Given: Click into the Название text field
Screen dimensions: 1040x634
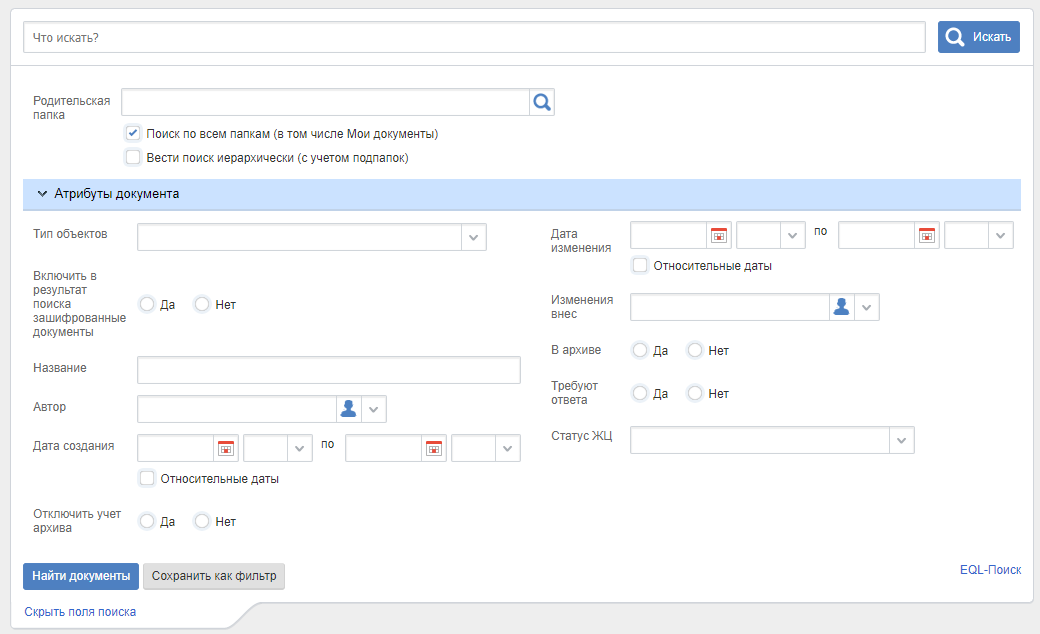Looking at the screenshot, I should click(x=328, y=370).
